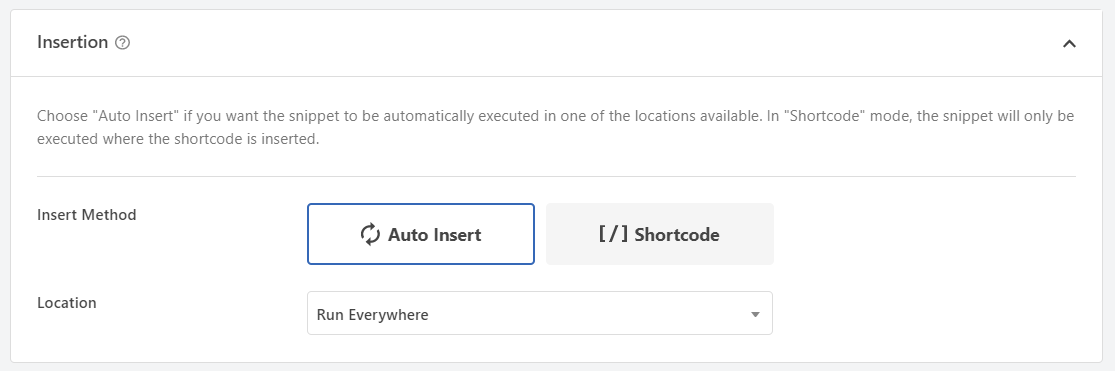Viewport: 1115px width, 371px height.
Task: Select the Auto Insert method
Action: (421, 234)
